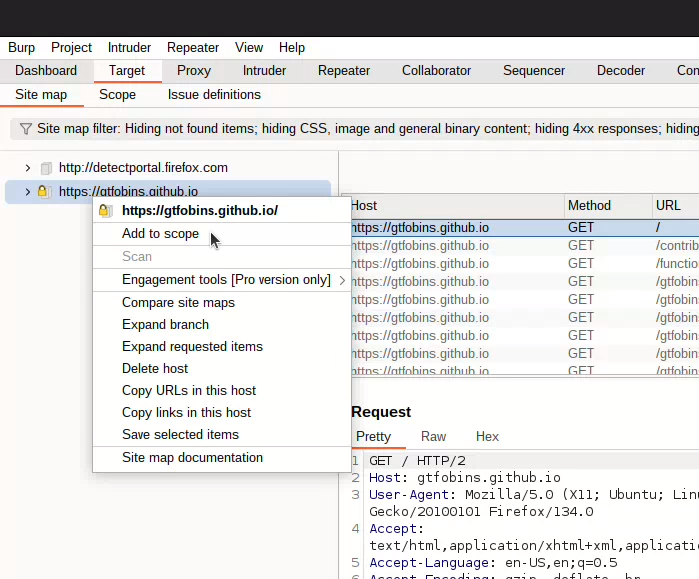Choose Save selected items
699x579 pixels.
point(222,435)
